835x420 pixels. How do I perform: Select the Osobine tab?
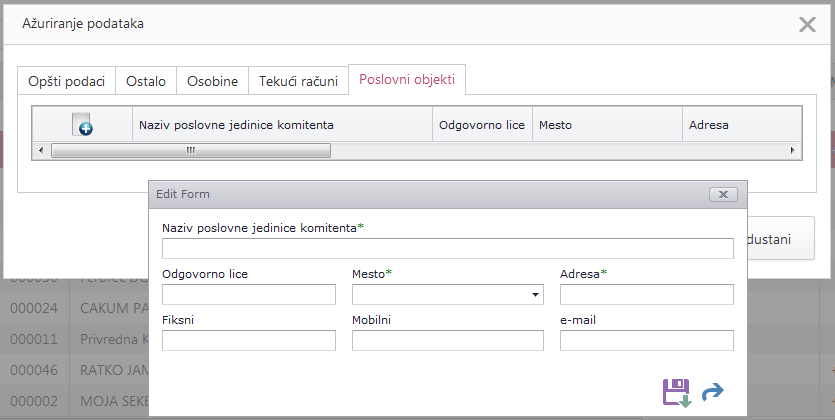point(213,81)
